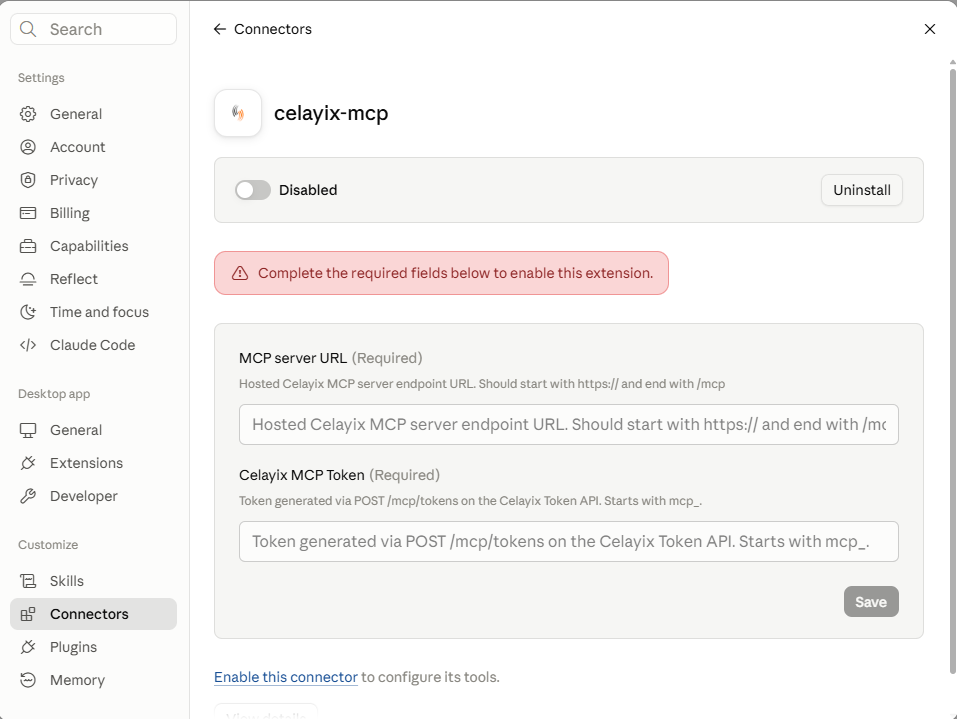This screenshot has width=957, height=719.
Task: Click the Developer wrench icon
Action: point(28,496)
